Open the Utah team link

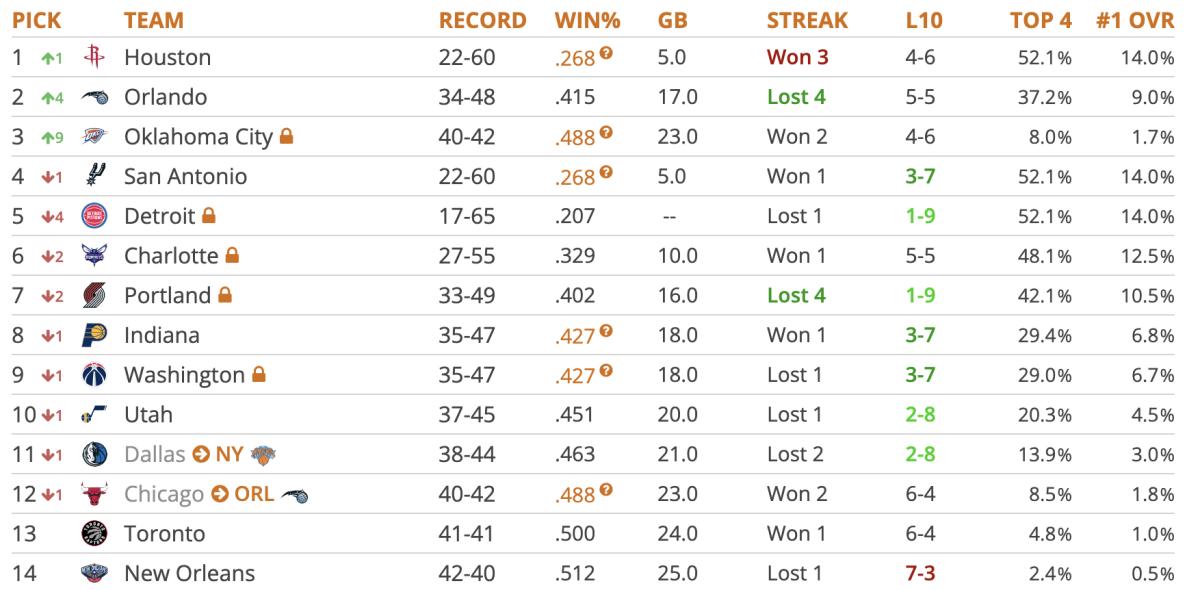[x=148, y=415]
